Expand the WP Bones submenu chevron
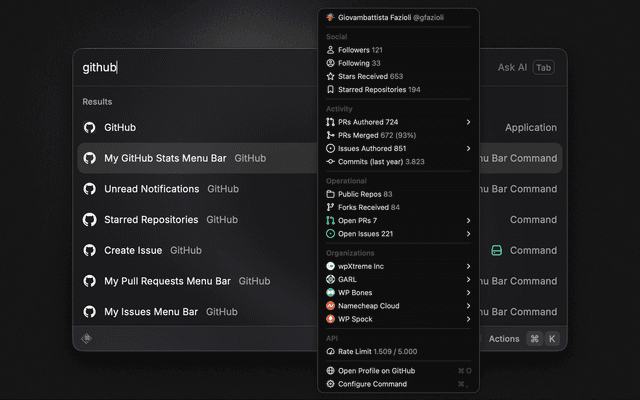This screenshot has height=400, width=640. tap(468, 293)
